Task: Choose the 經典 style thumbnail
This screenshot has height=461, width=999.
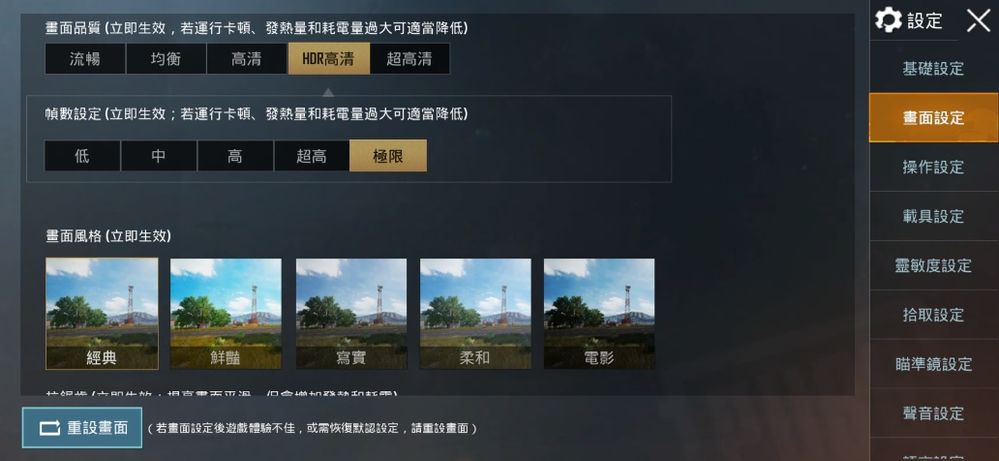Action: pos(102,313)
